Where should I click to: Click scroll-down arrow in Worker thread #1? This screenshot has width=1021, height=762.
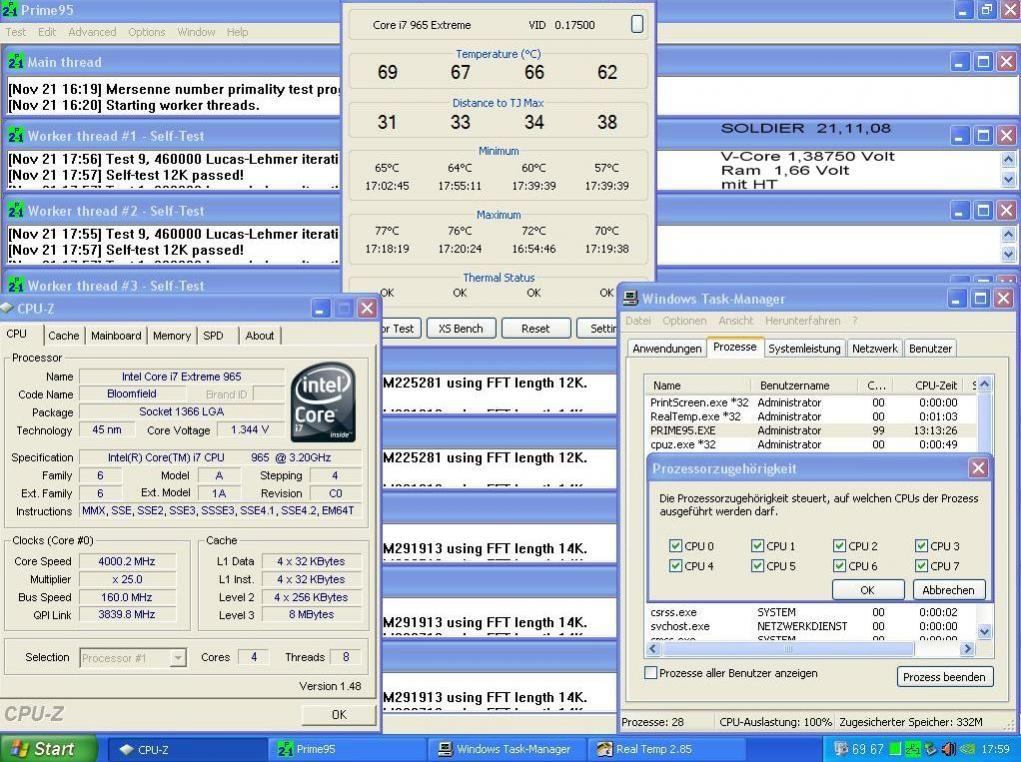tap(1008, 178)
